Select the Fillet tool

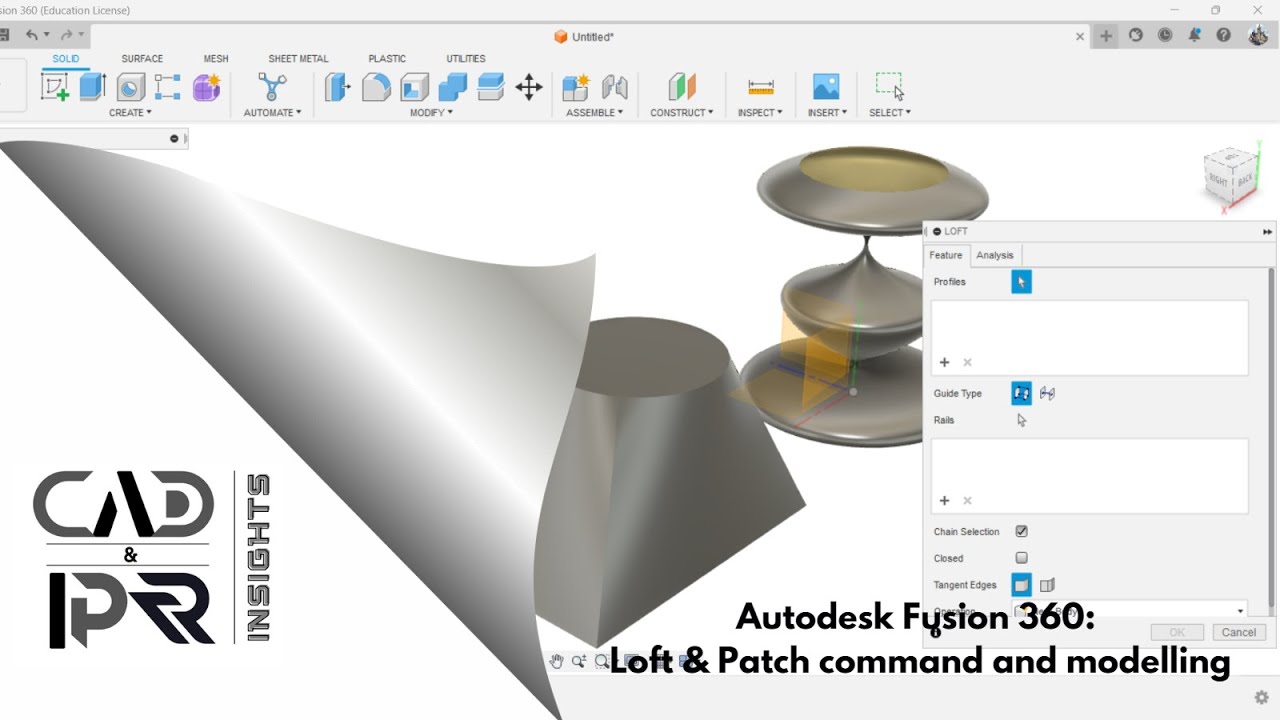tap(376, 88)
